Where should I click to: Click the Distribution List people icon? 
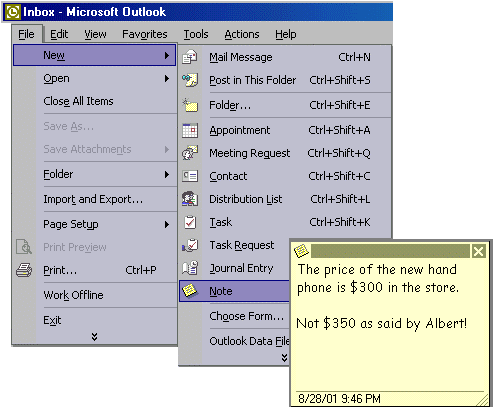[x=190, y=199]
